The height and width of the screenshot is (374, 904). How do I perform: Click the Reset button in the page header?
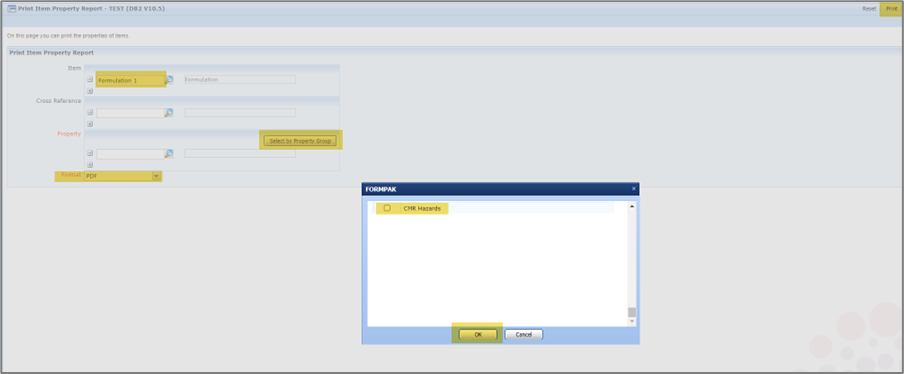869,9
